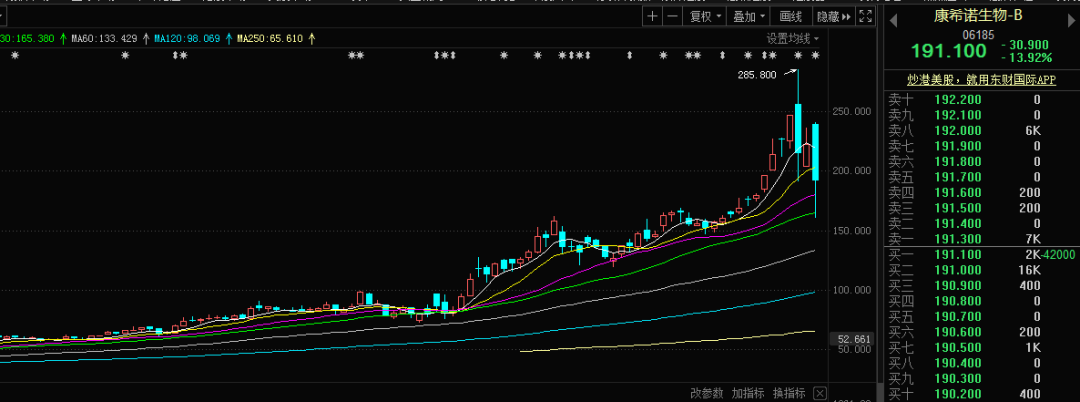
Task: Toggle fullscreen chart view icon
Action: tap(866, 16)
